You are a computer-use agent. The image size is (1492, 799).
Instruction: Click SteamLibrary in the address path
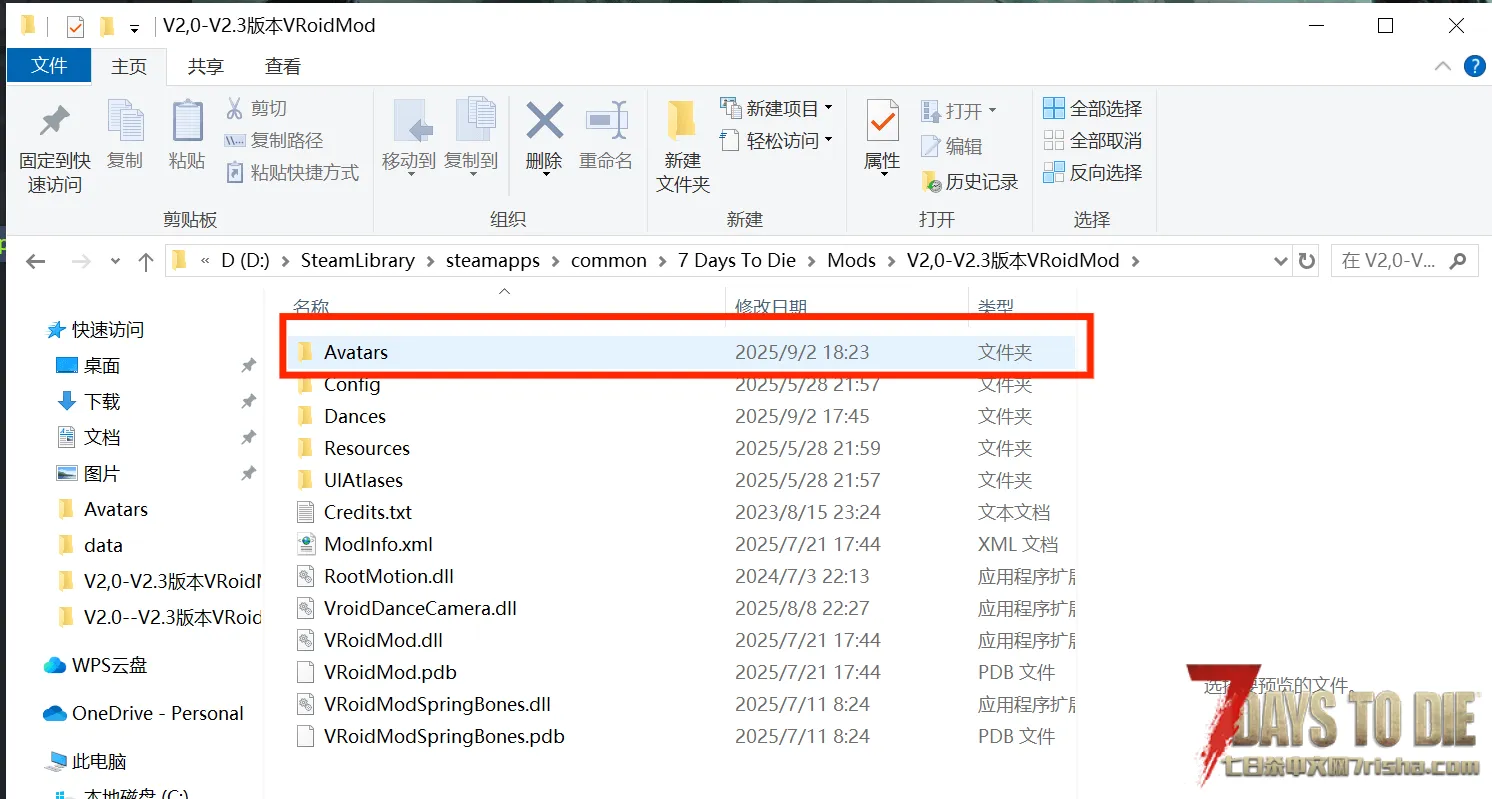(358, 261)
